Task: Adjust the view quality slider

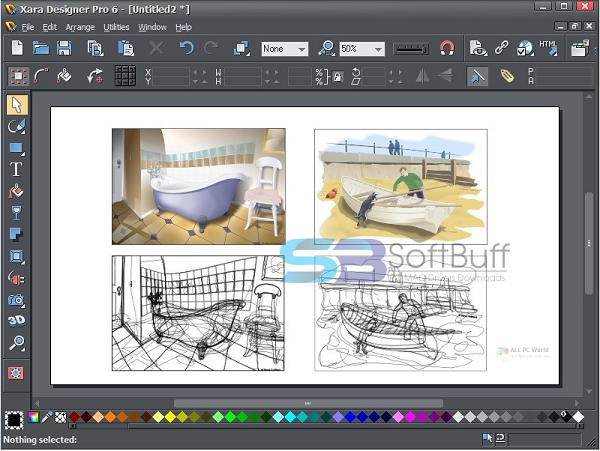Action: (x=411, y=49)
